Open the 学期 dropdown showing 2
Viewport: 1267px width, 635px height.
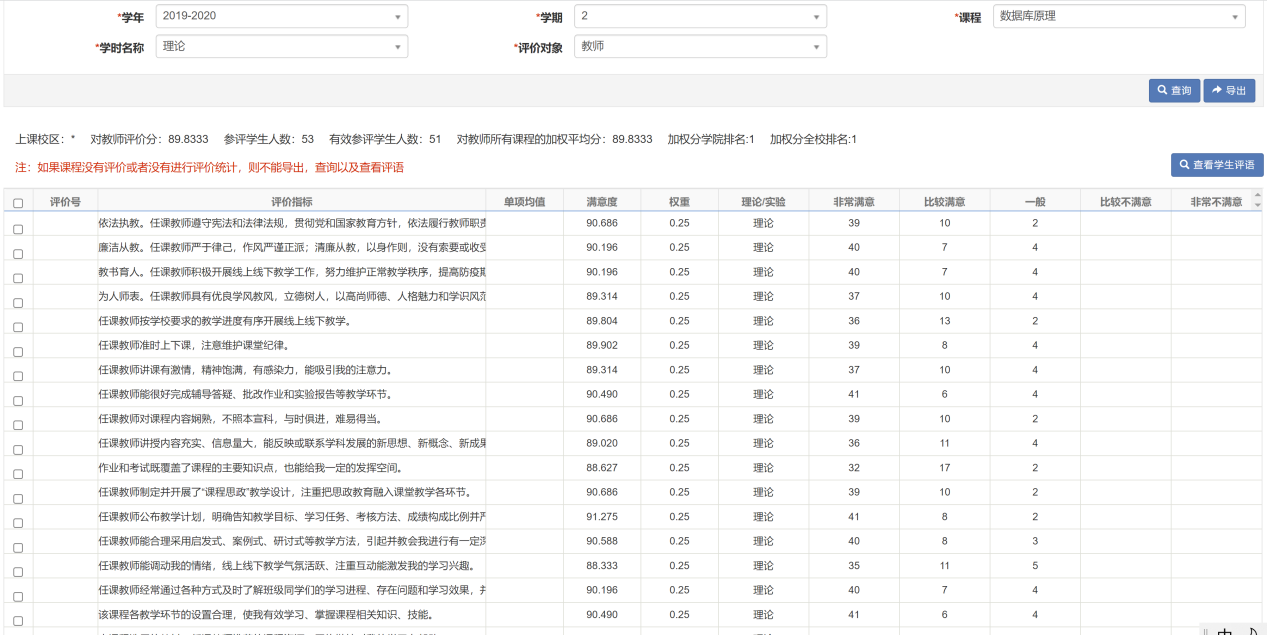coord(700,16)
